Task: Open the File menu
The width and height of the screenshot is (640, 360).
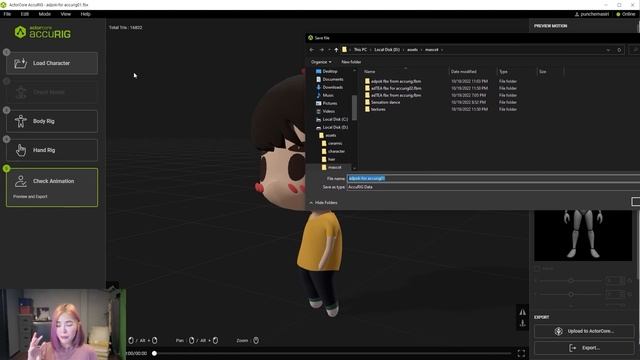Action: pos(7,14)
